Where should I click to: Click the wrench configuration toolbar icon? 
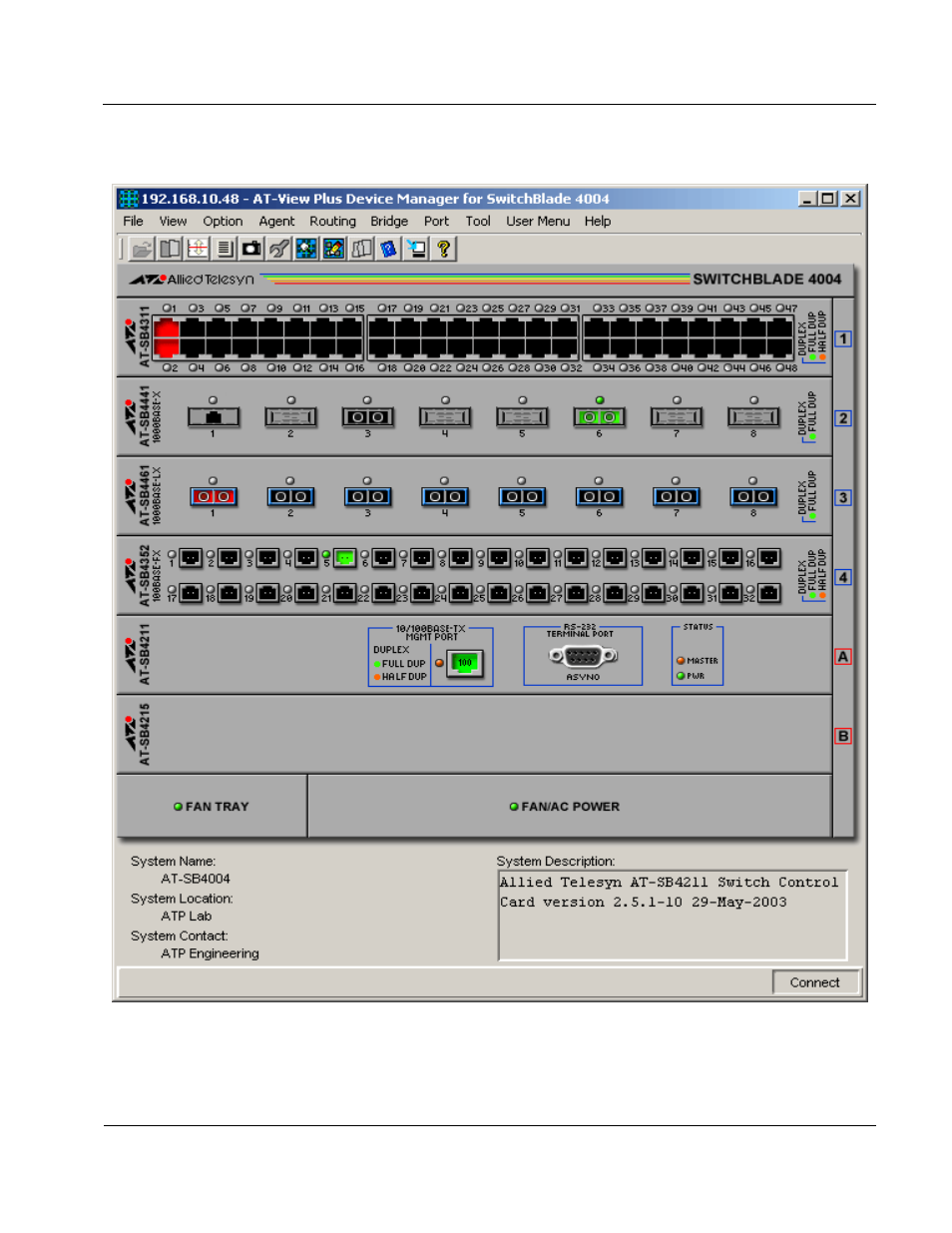tap(279, 249)
